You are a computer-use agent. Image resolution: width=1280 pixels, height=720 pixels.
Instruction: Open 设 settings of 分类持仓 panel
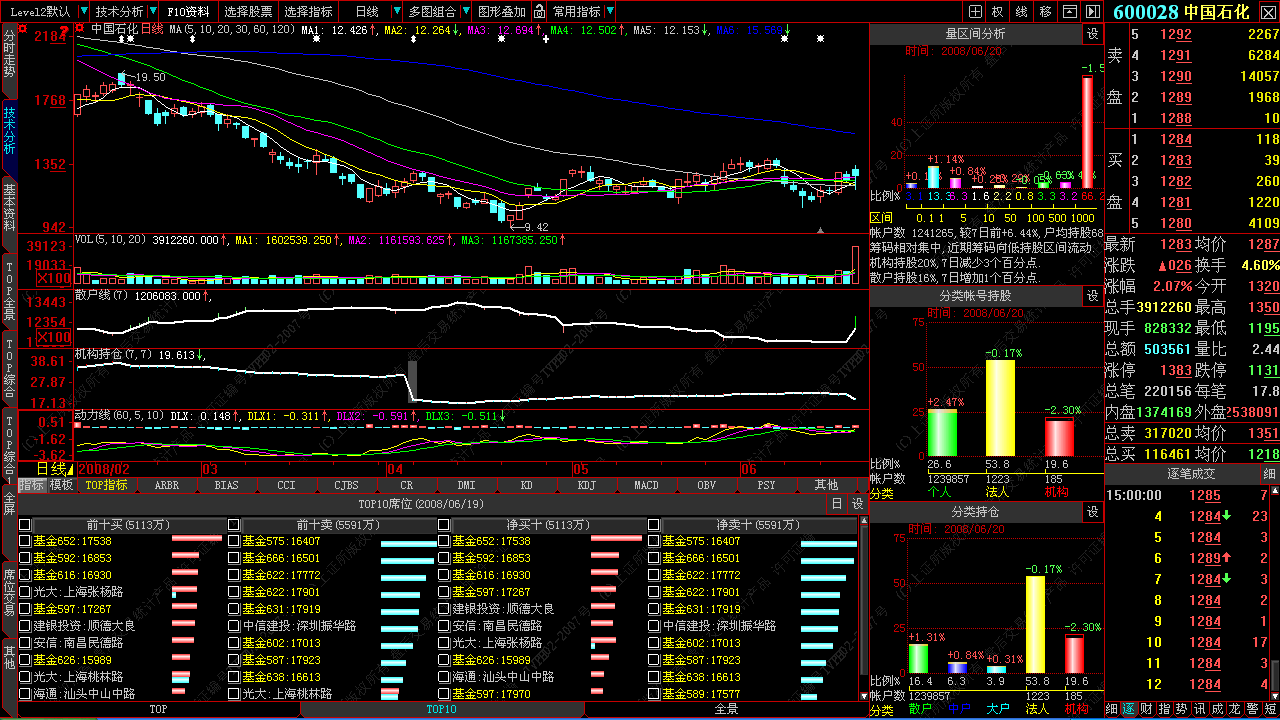point(1092,512)
